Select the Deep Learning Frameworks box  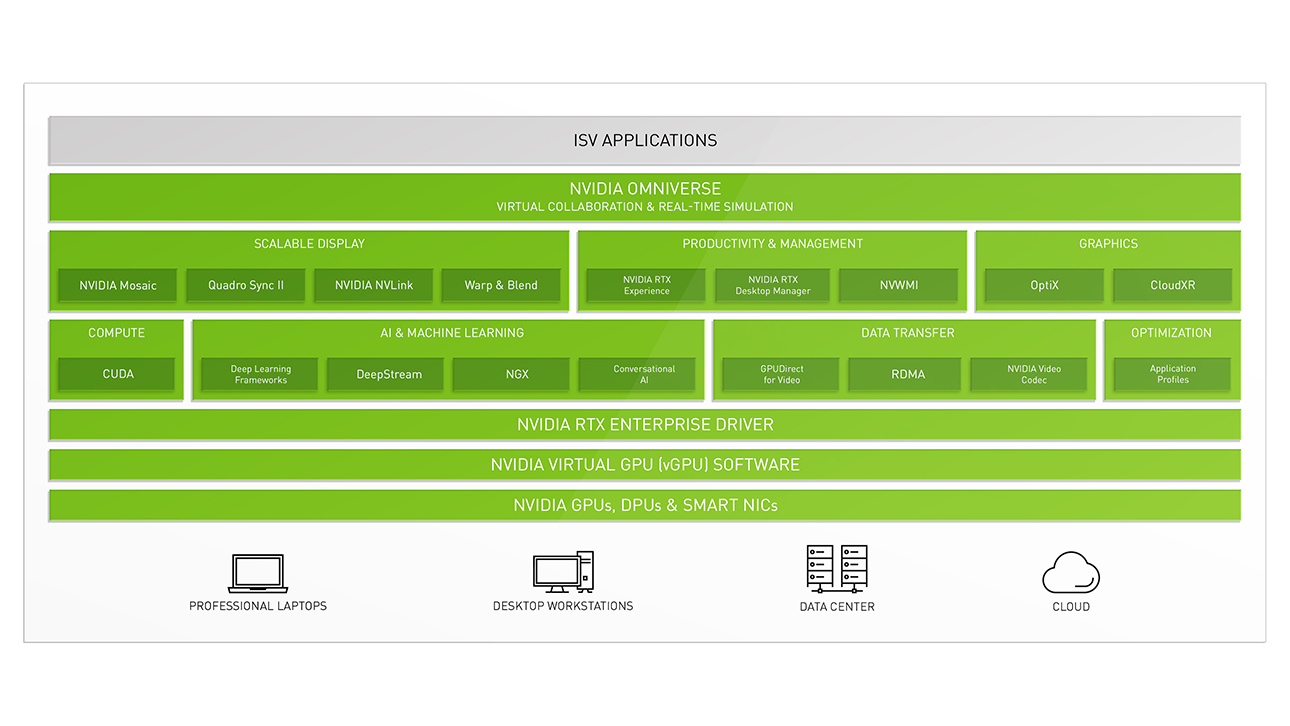pos(260,374)
